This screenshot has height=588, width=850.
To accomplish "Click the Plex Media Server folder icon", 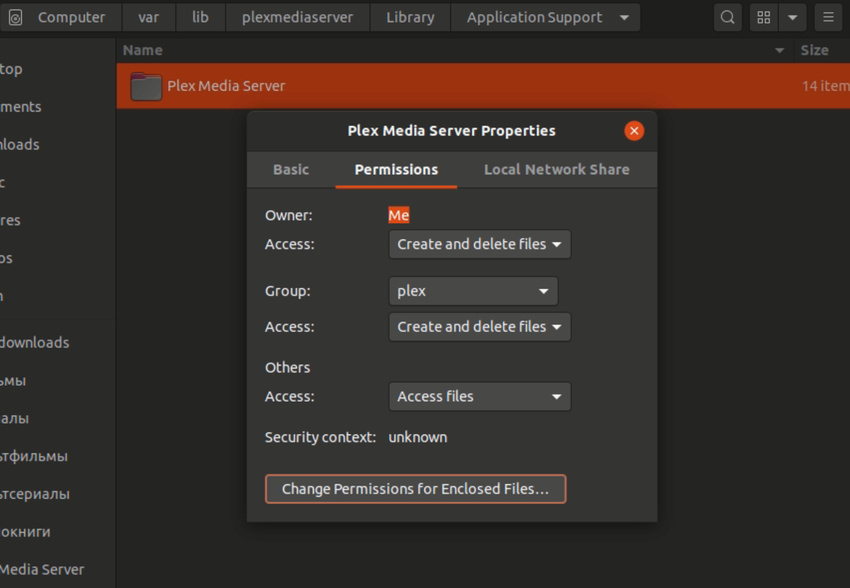I will tap(146, 86).
